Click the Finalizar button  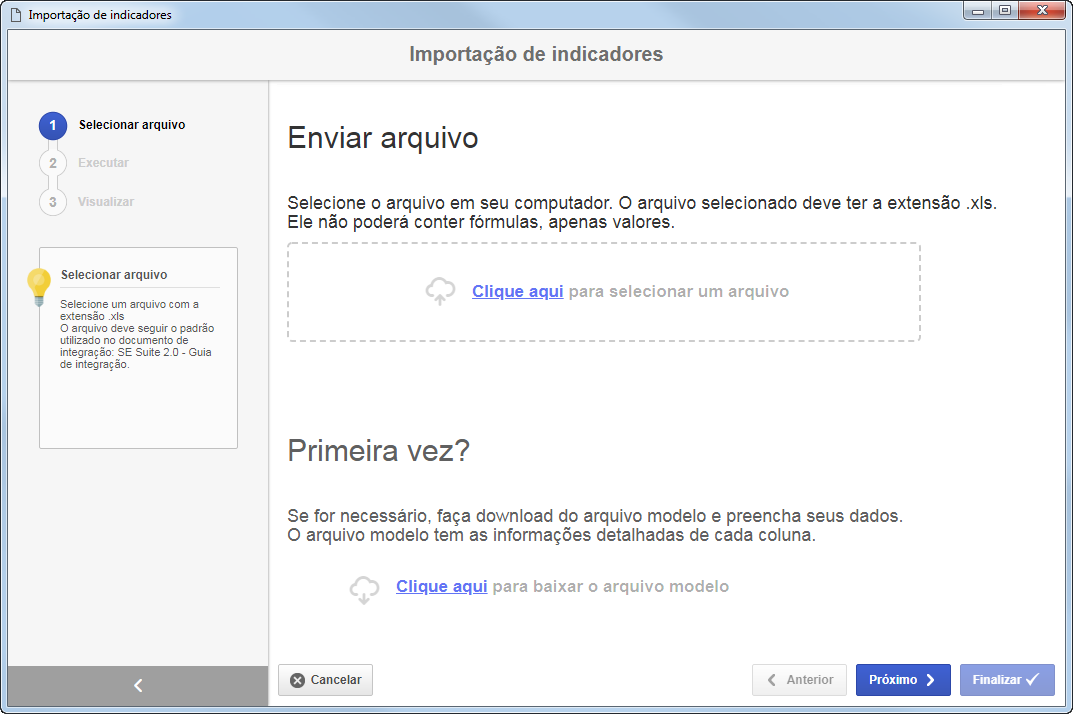(1007, 680)
